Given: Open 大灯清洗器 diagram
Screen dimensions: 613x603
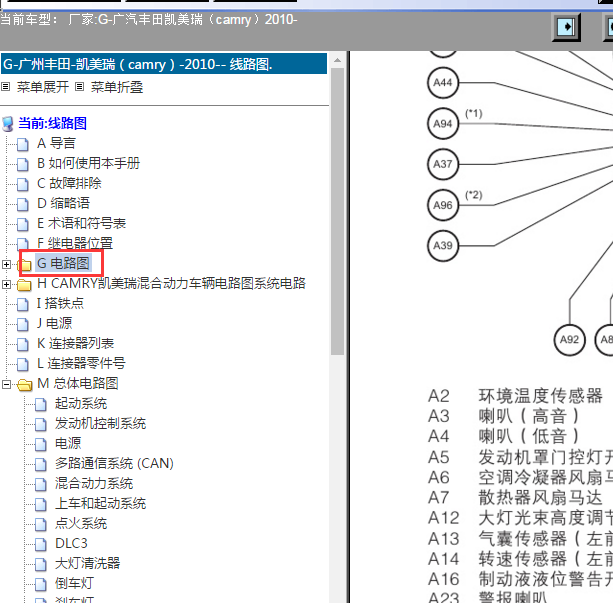Looking at the screenshot, I should point(87,563).
